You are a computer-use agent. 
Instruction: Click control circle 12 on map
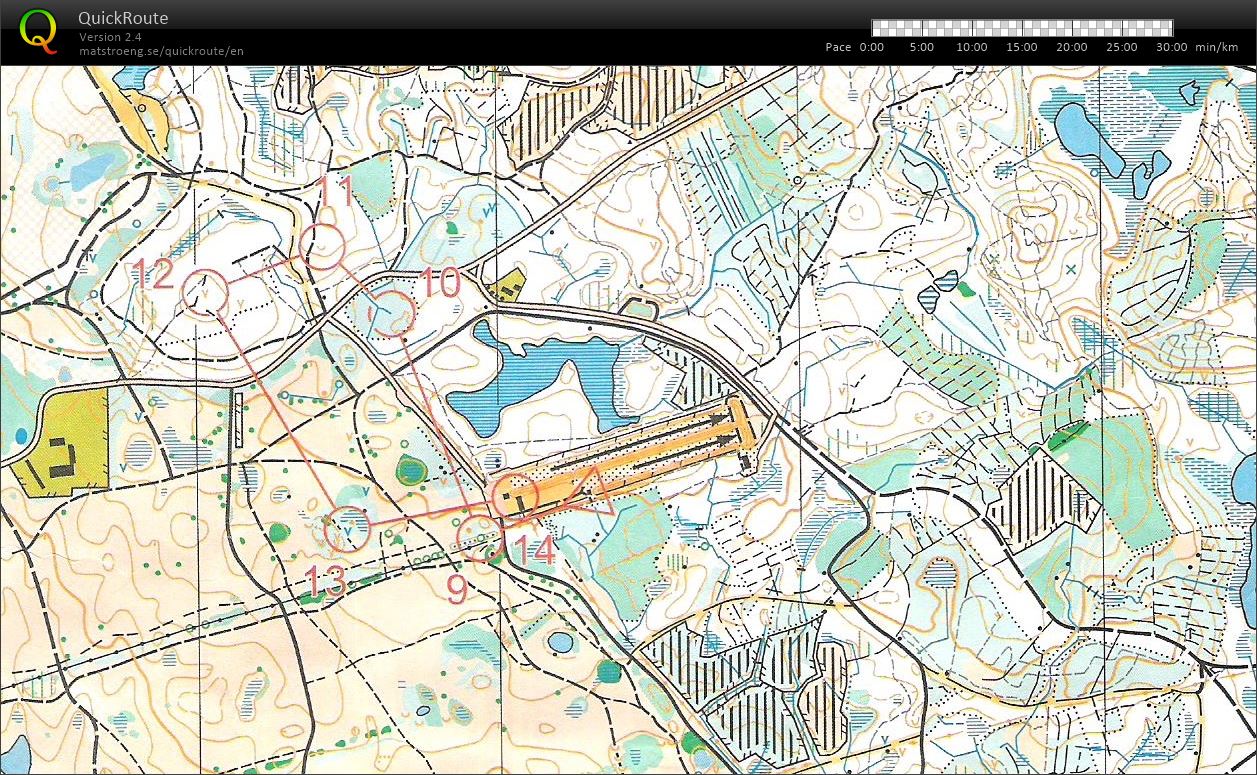[205, 293]
